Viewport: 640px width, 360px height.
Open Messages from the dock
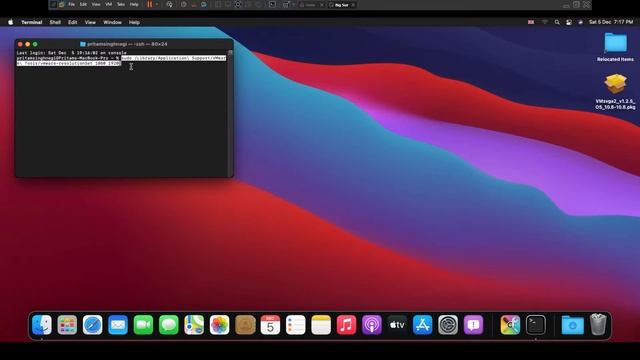[169, 325]
